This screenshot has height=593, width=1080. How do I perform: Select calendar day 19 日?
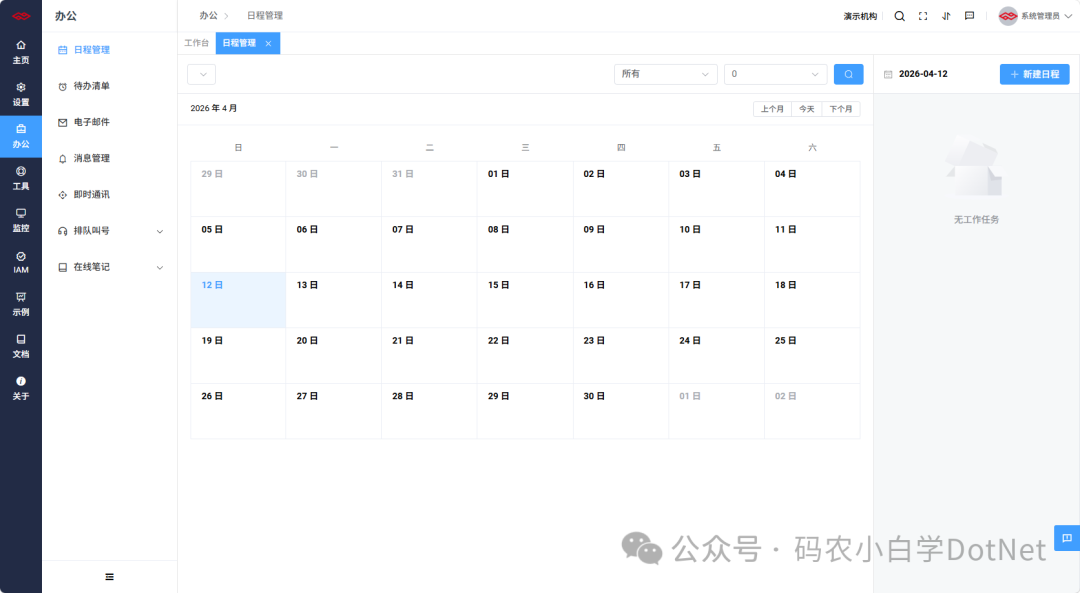(x=238, y=355)
